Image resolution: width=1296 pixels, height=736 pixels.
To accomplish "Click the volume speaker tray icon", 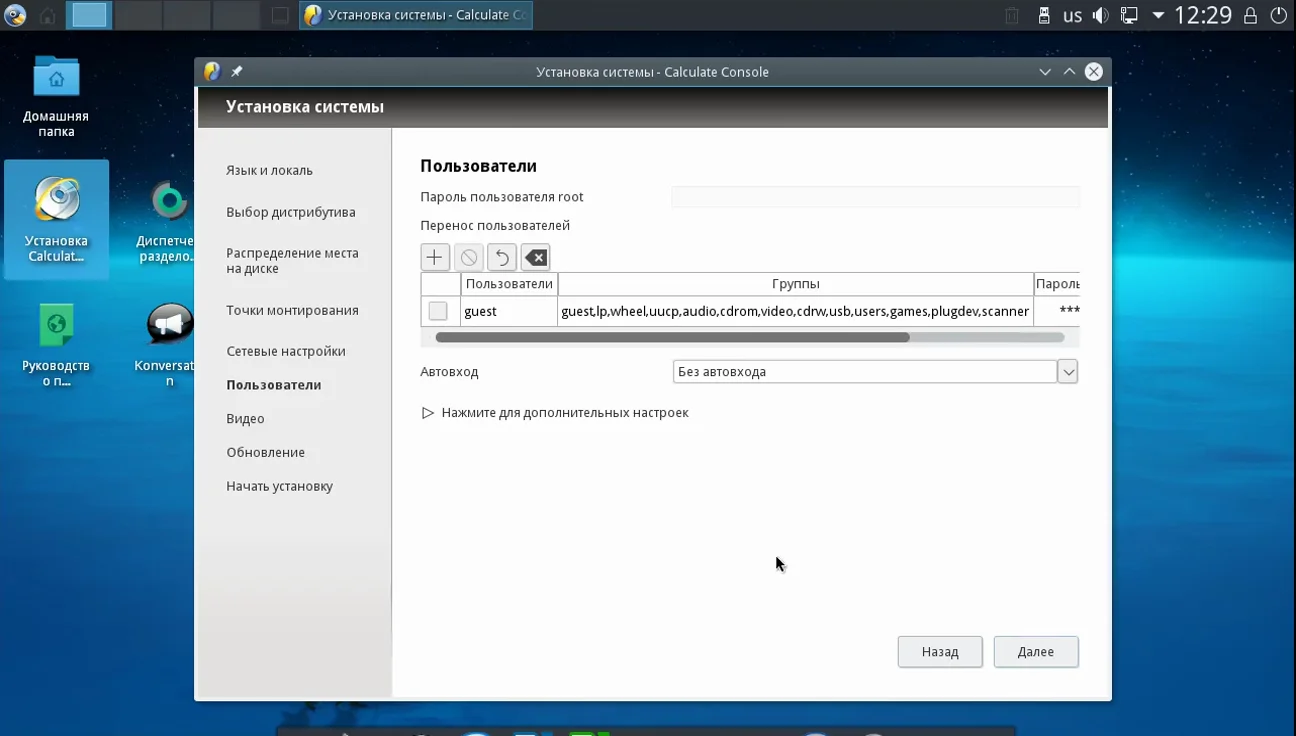I will pyautogui.click(x=1101, y=15).
